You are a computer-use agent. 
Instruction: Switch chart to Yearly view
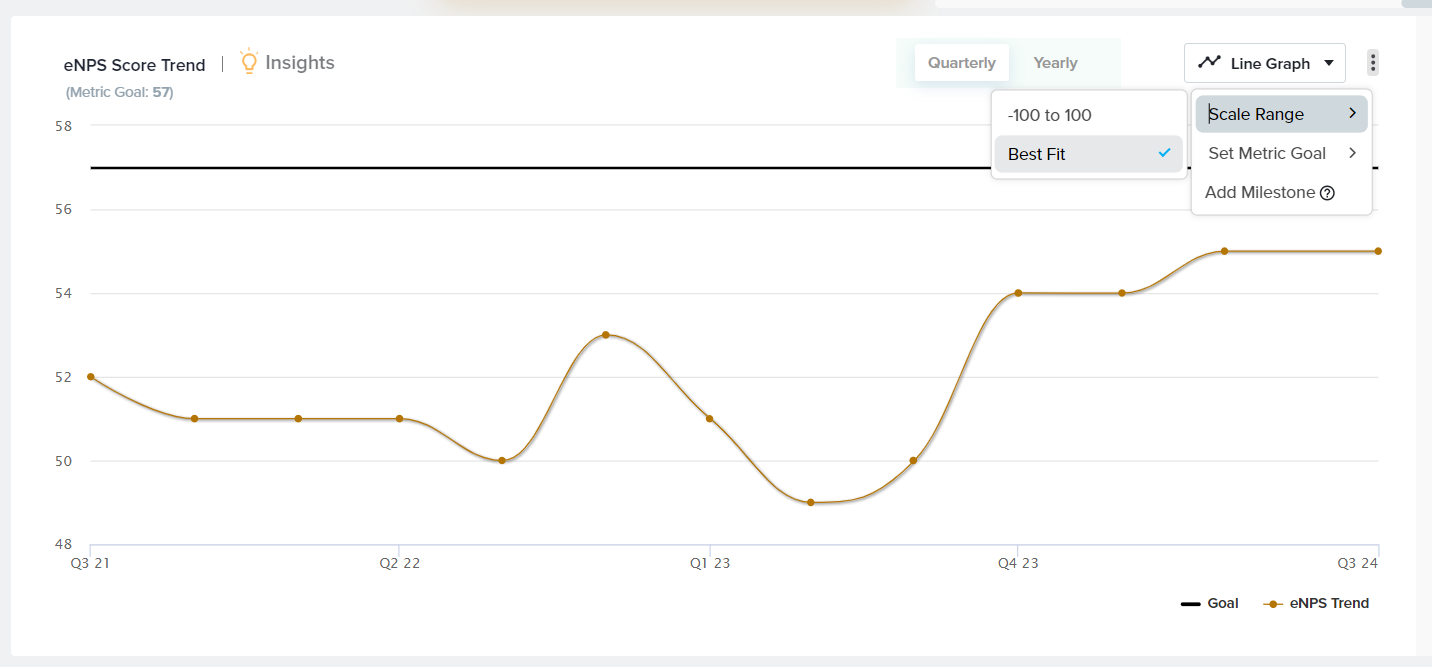pos(1055,63)
